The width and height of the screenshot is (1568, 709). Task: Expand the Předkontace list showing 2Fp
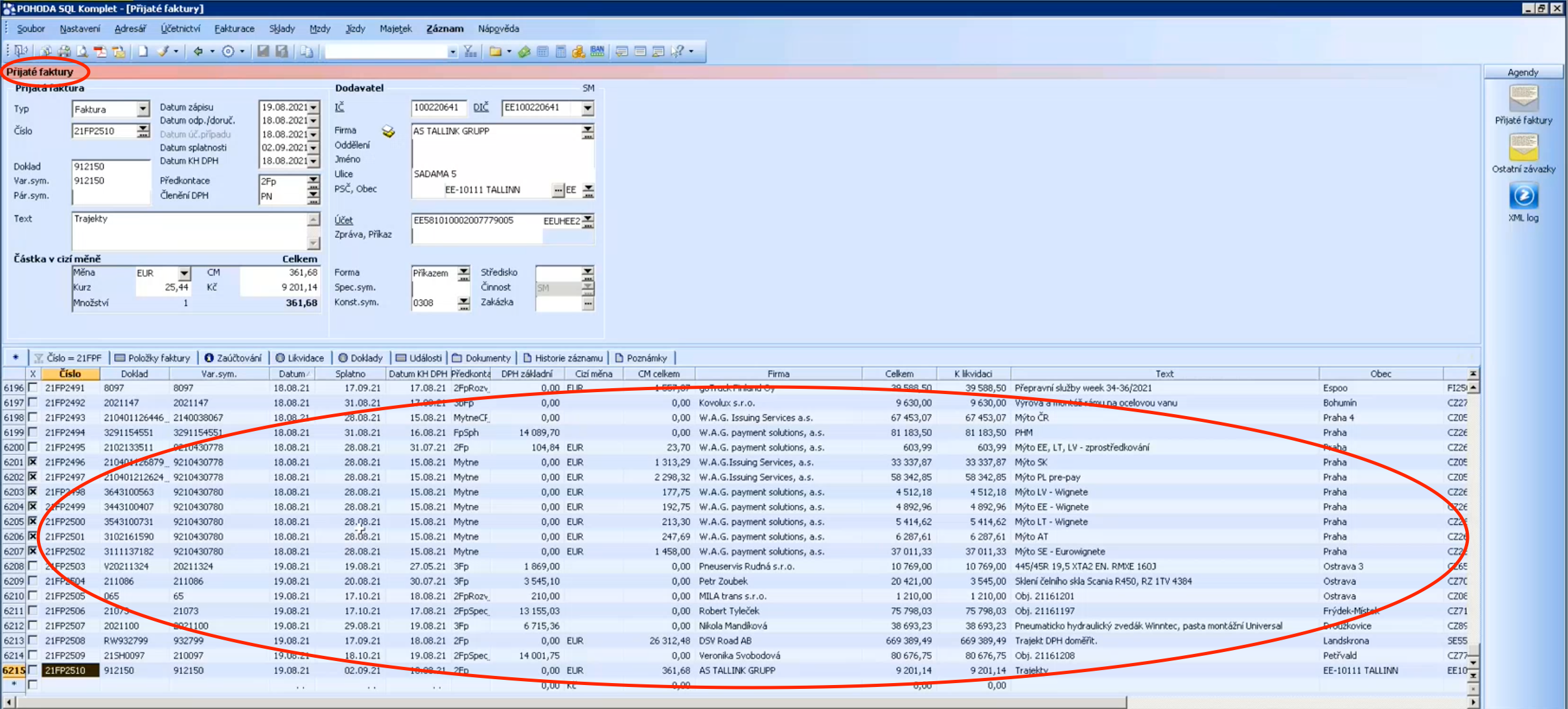[x=314, y=181]
